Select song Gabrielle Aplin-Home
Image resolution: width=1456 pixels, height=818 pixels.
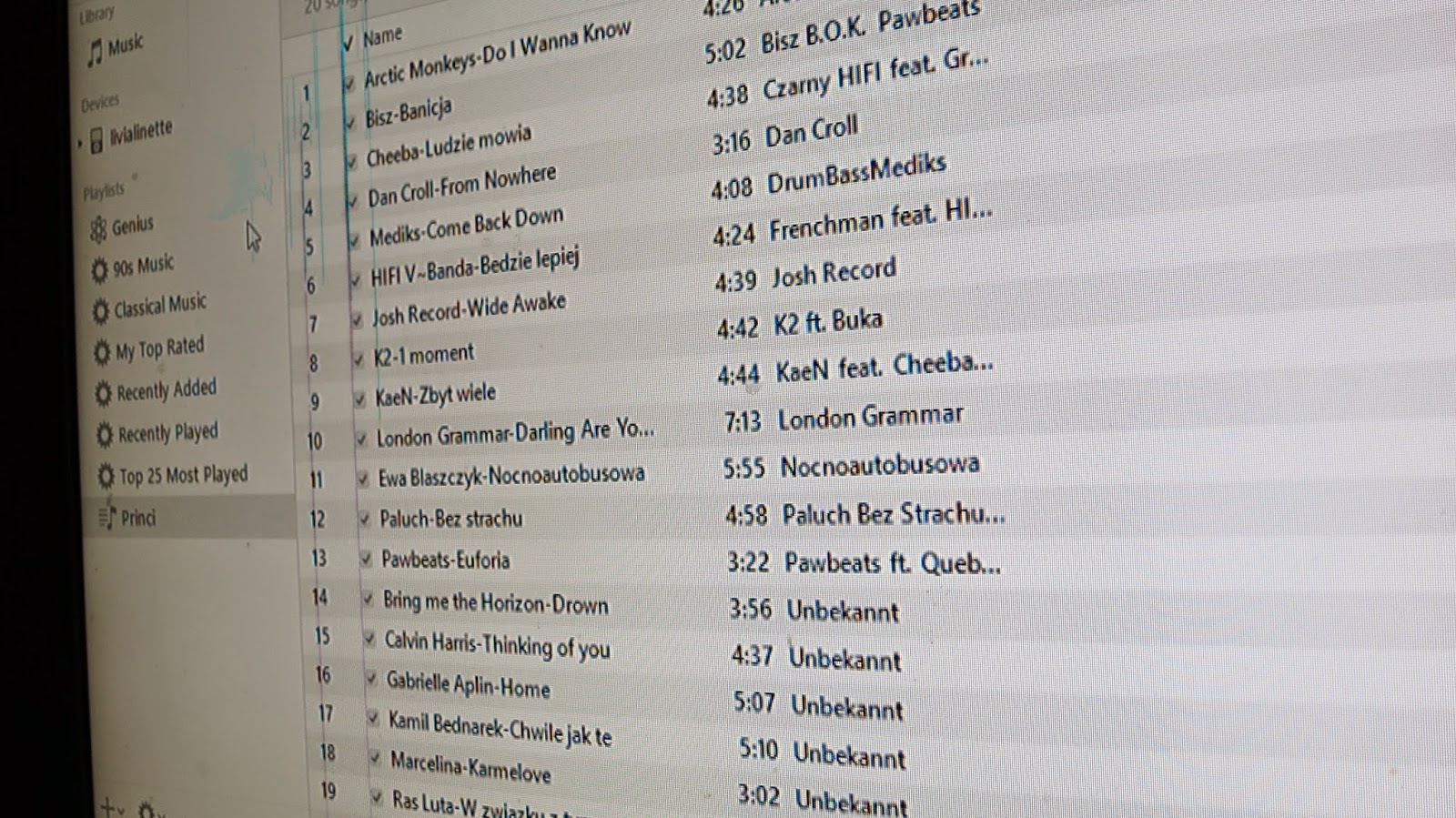[469, 684]
